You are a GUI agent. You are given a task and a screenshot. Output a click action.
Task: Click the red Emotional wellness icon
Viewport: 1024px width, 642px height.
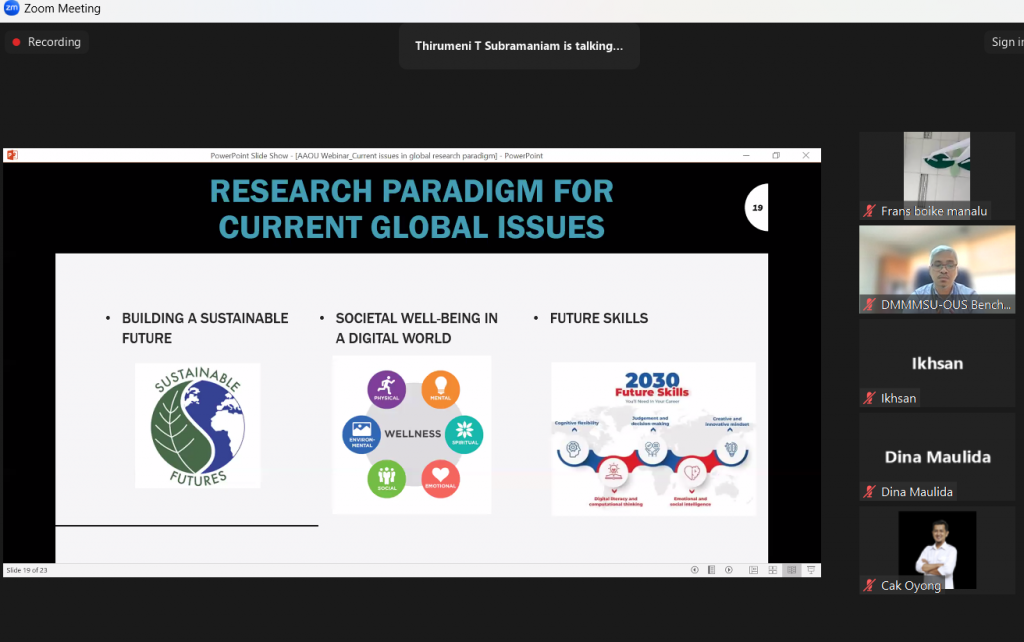[441, 479]
